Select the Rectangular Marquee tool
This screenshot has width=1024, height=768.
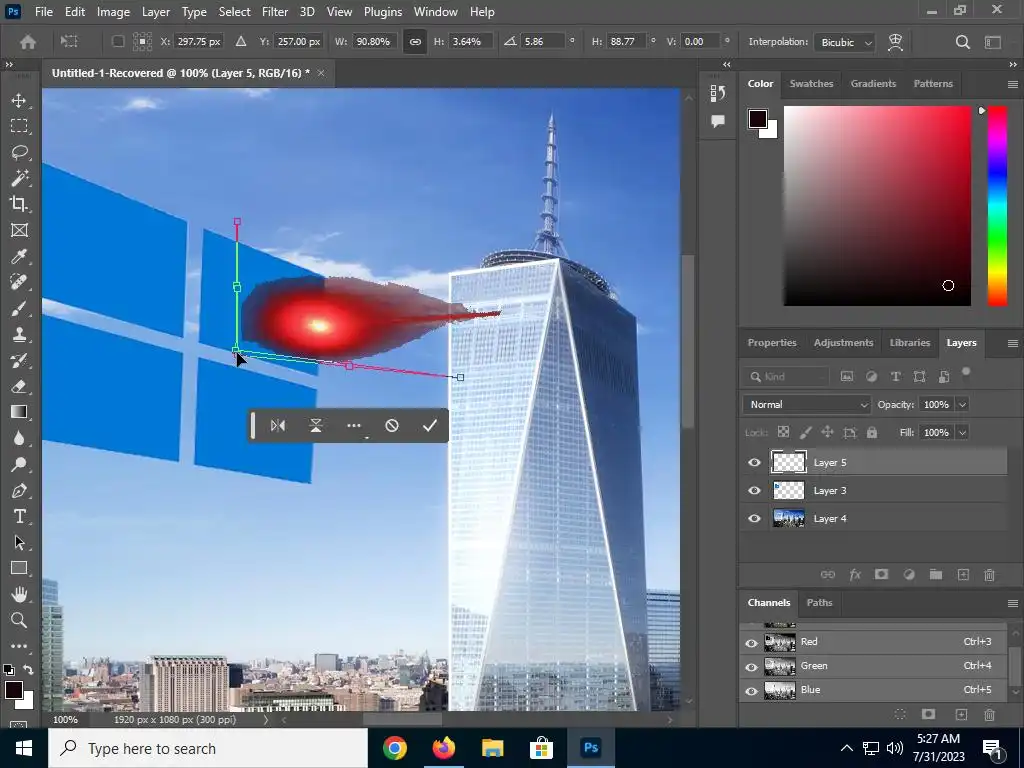click(x=19, y=125)
